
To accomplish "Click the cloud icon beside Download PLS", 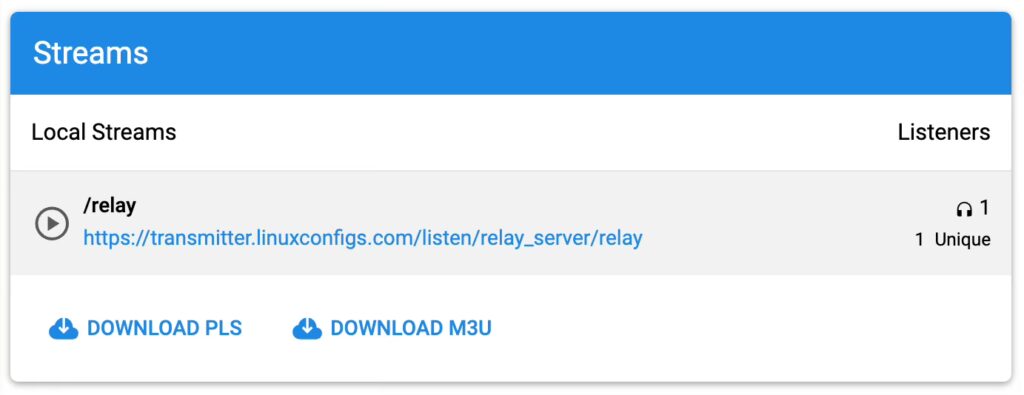I will pos(63,328).
